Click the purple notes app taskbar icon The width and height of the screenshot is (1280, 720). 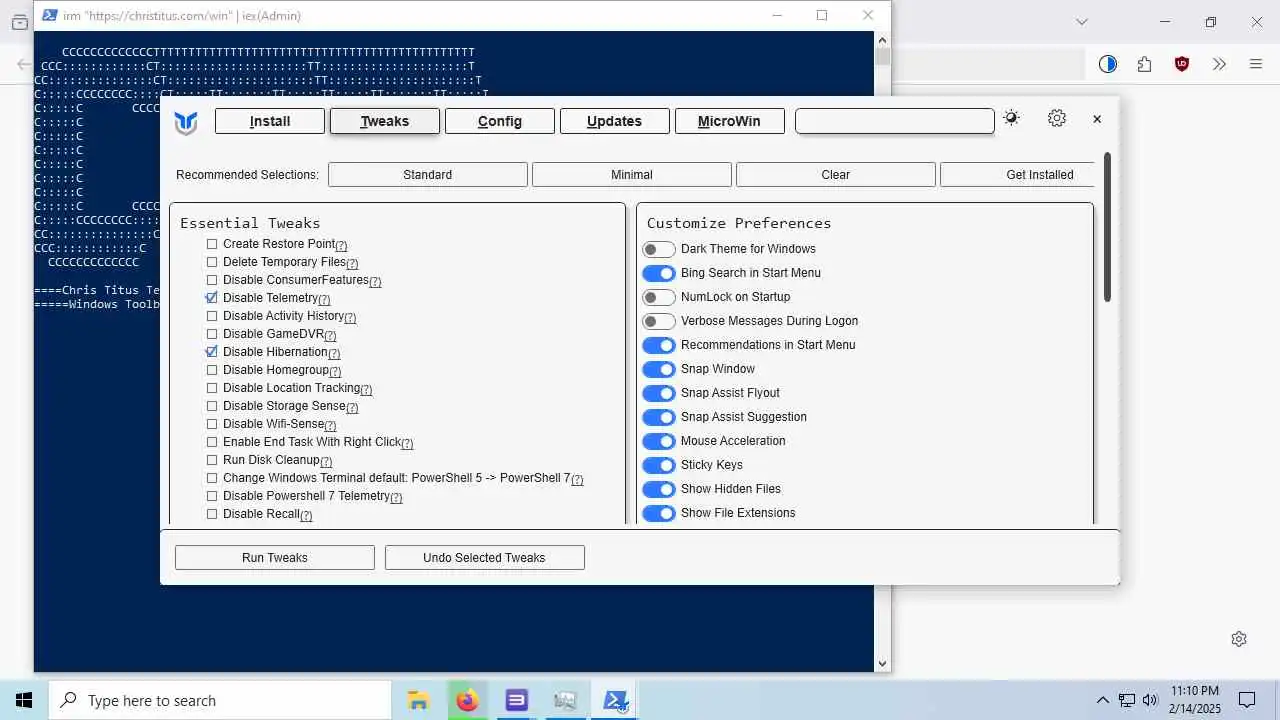coord(516,700)
